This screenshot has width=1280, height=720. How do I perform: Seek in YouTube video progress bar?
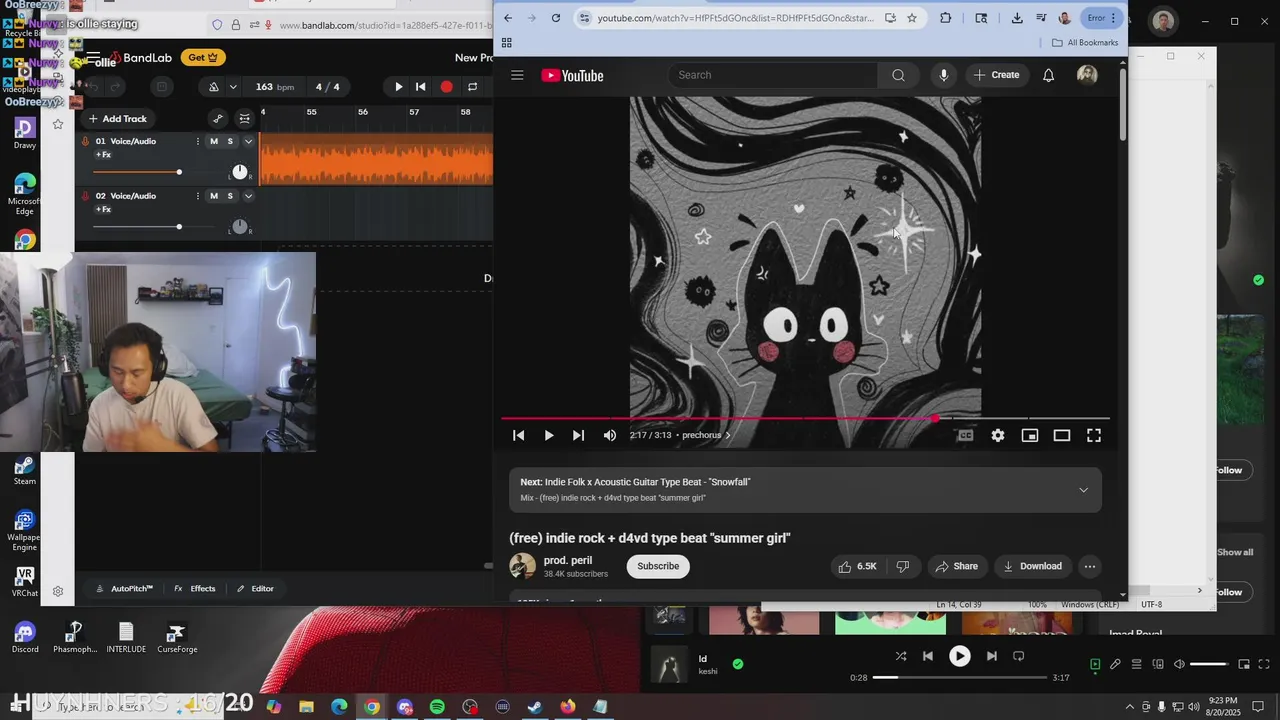coord(805,418)
